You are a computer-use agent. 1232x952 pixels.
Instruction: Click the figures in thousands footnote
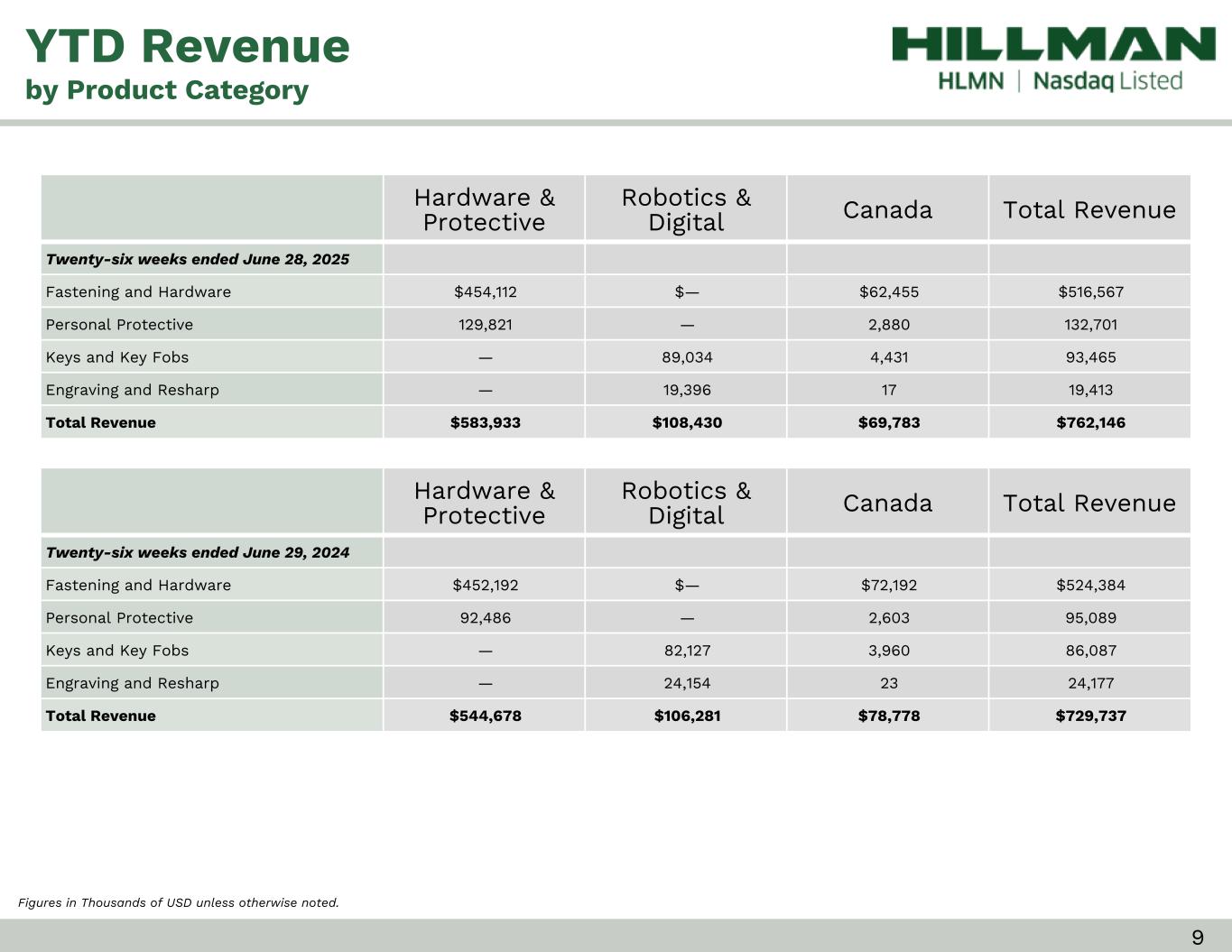[x=179, y=902]
